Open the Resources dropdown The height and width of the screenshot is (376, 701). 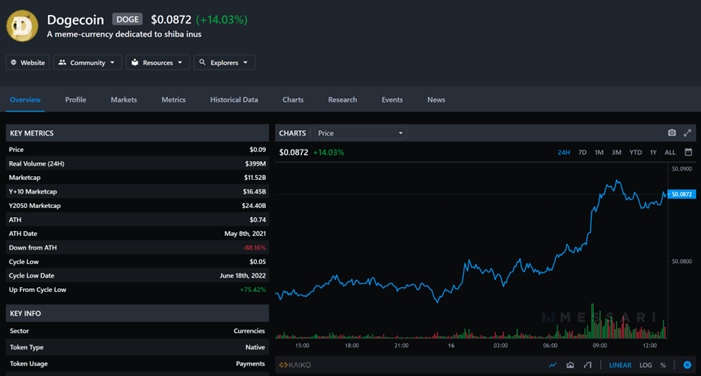tap(157, 63)
